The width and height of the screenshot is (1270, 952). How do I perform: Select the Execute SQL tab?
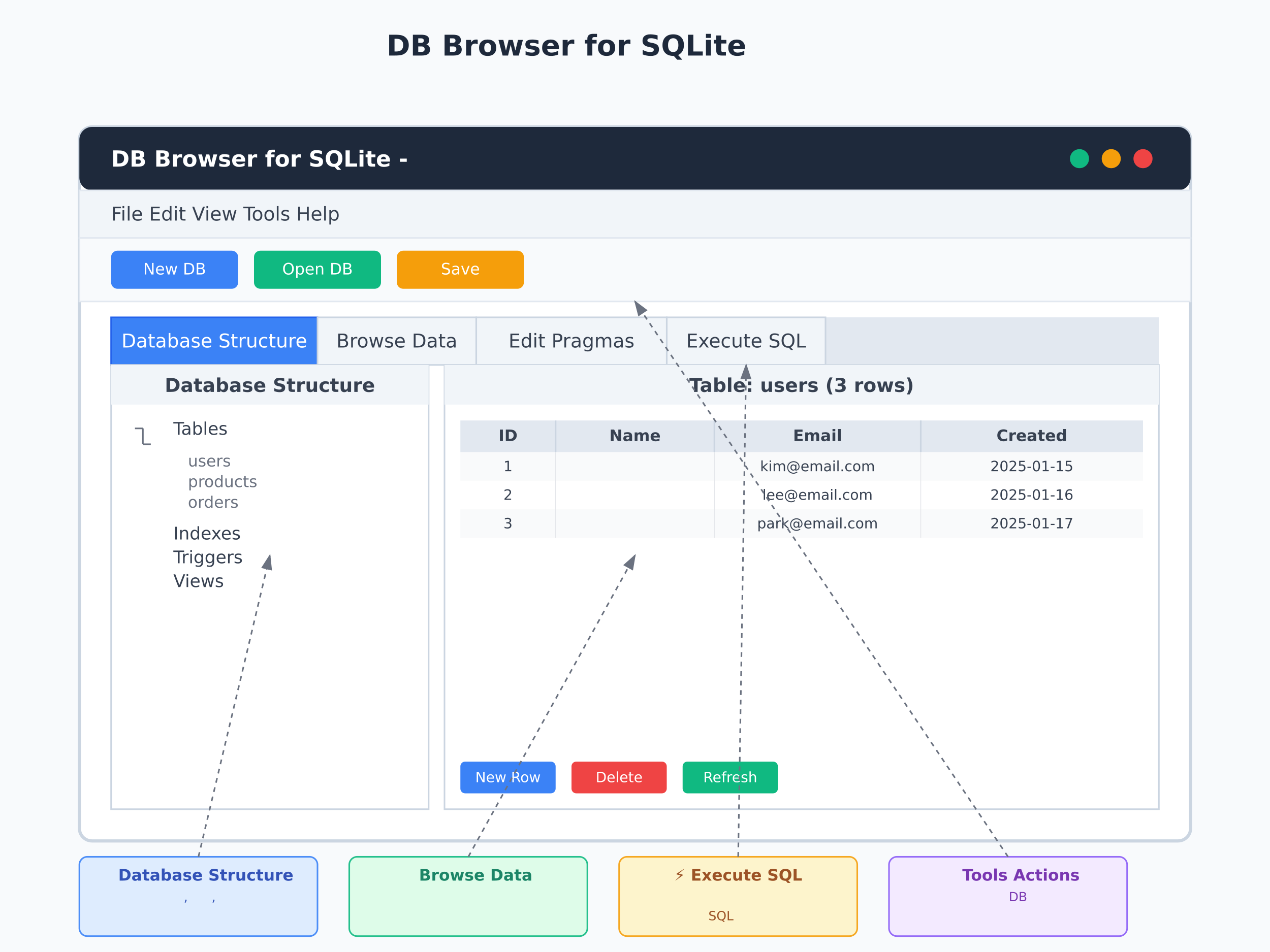tap(745, 341)
